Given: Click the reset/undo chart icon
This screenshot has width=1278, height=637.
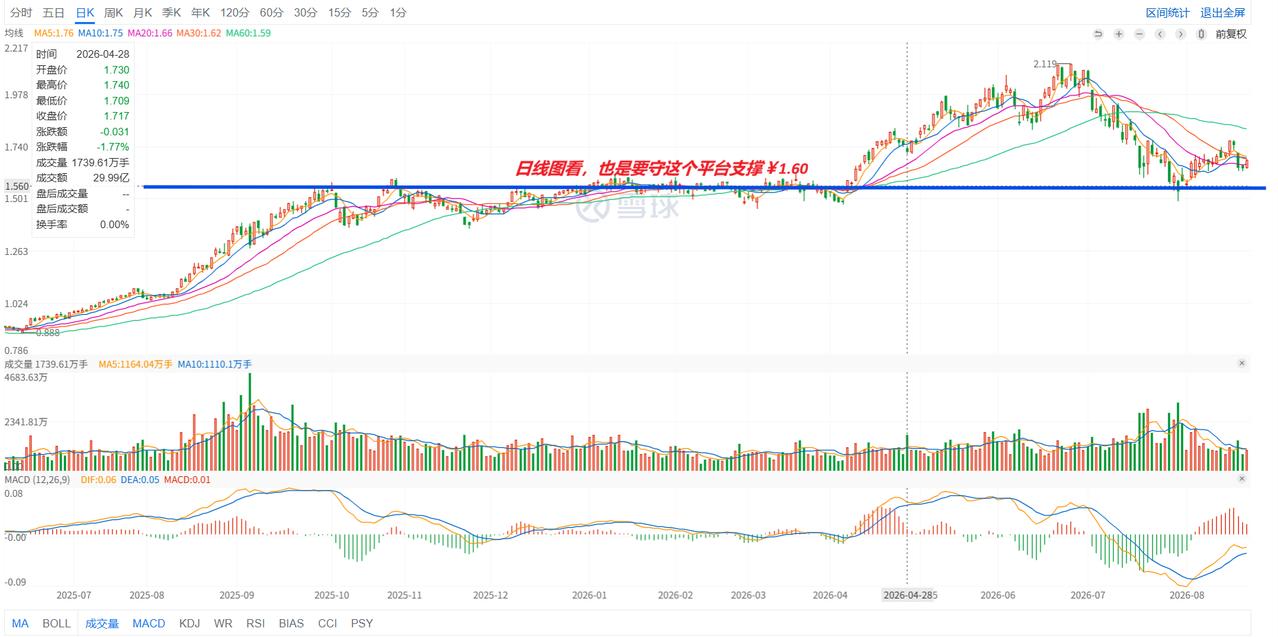Looking at the screenshot, I should (x=1098, y=34).
